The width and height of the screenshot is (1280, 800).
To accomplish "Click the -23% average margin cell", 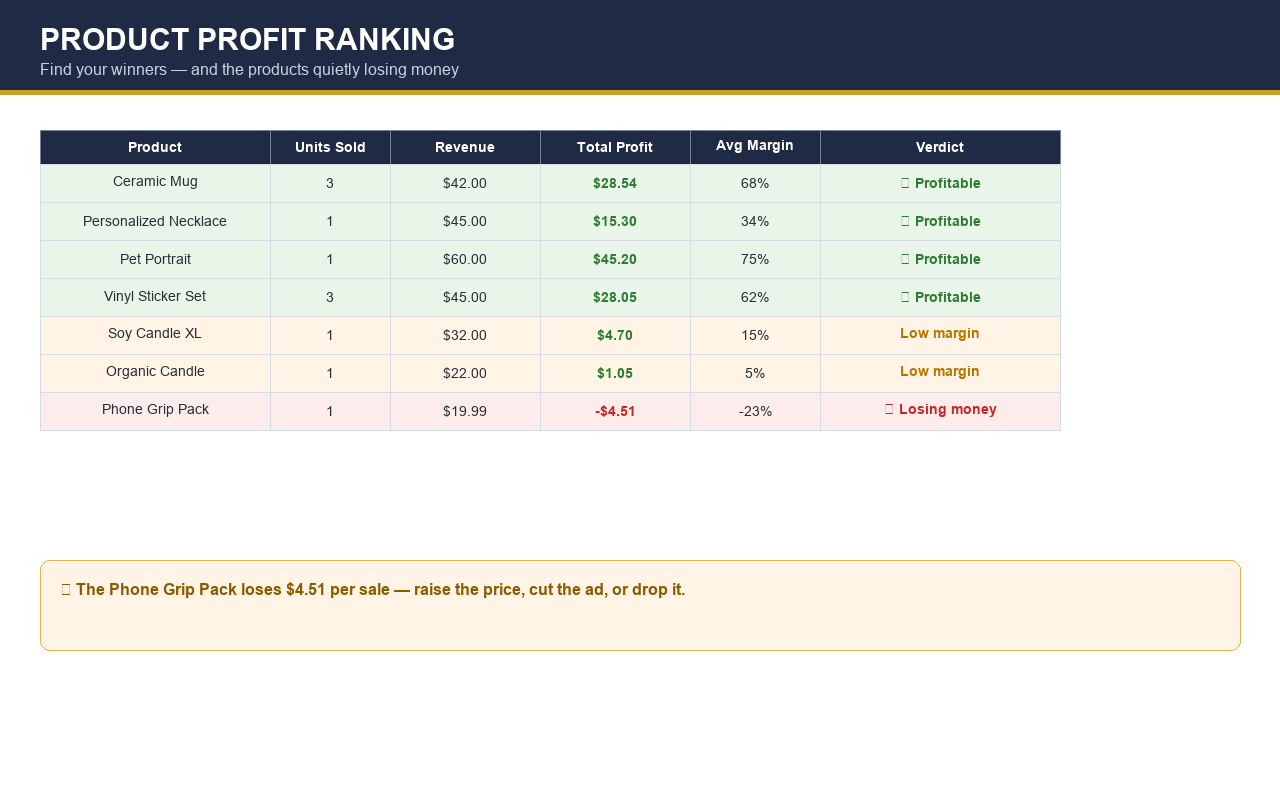I will [755, 411].
